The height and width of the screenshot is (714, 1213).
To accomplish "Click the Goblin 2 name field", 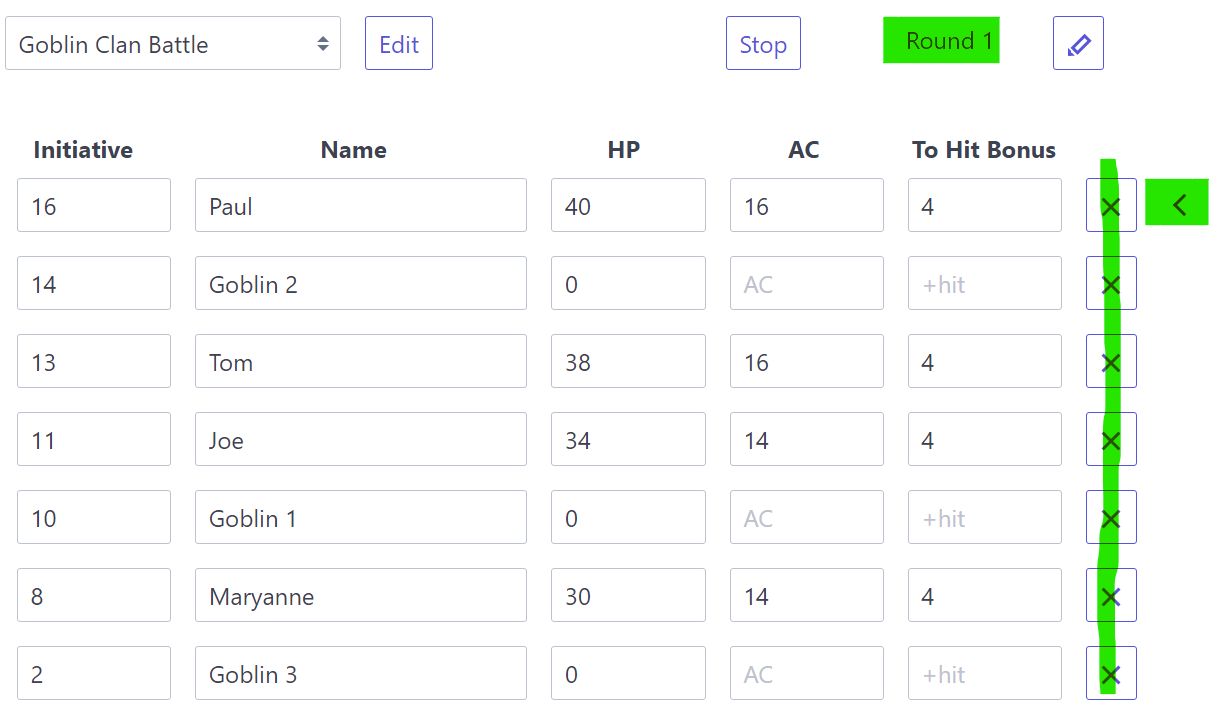I will [x=360, y=284].
